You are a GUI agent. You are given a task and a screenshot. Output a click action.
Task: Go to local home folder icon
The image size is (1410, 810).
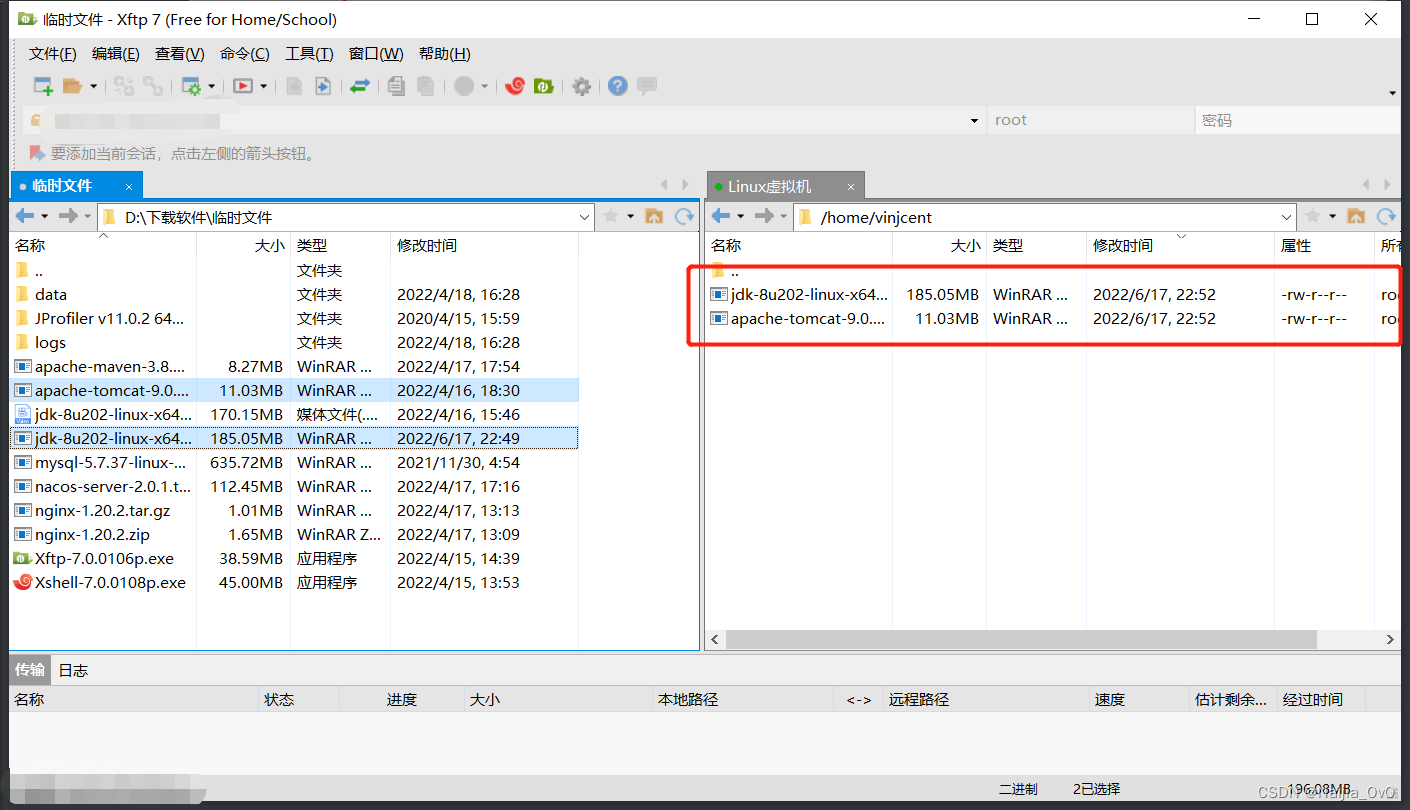coord(654,216)
